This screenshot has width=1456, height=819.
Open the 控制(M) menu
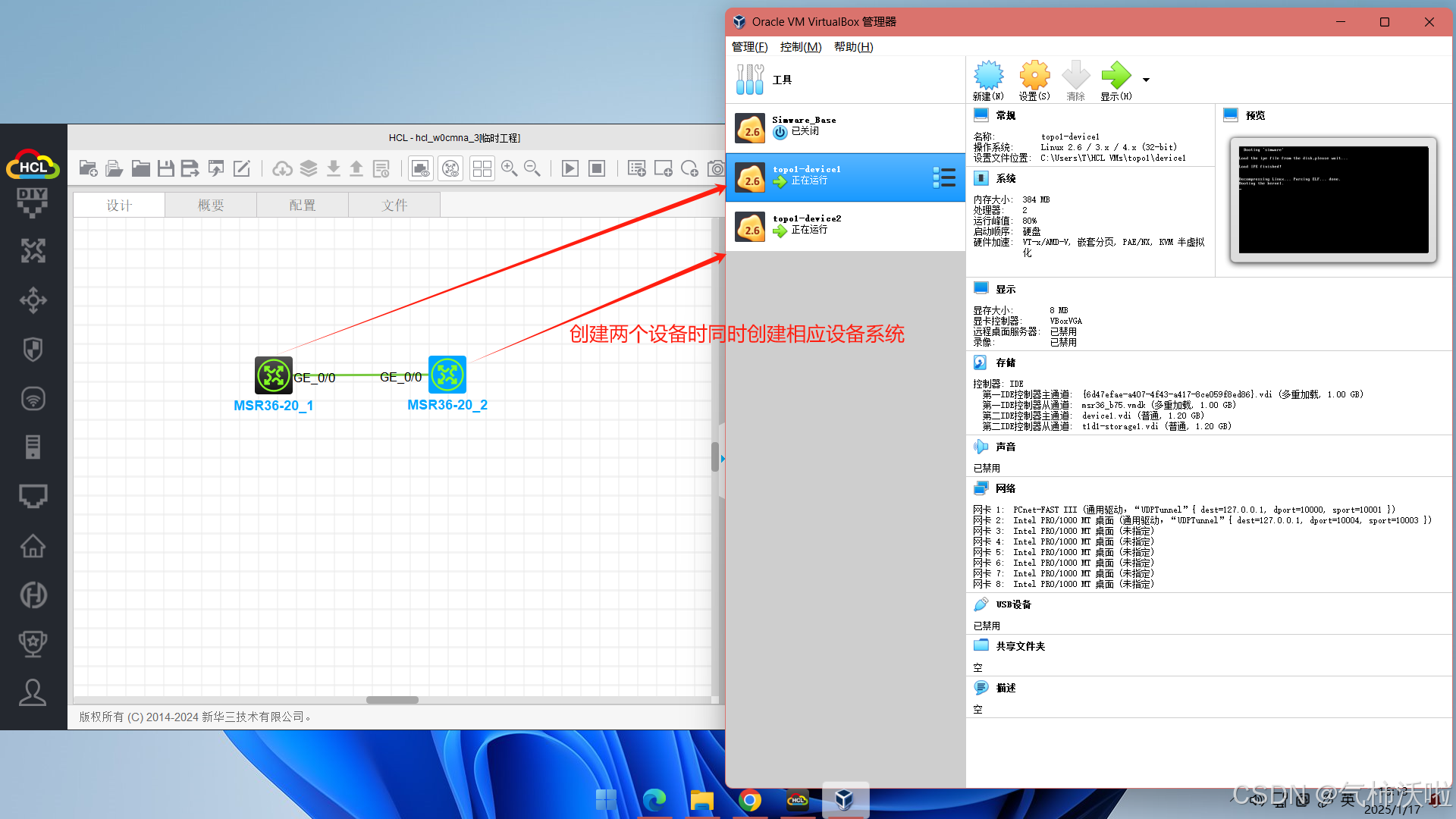801,47
